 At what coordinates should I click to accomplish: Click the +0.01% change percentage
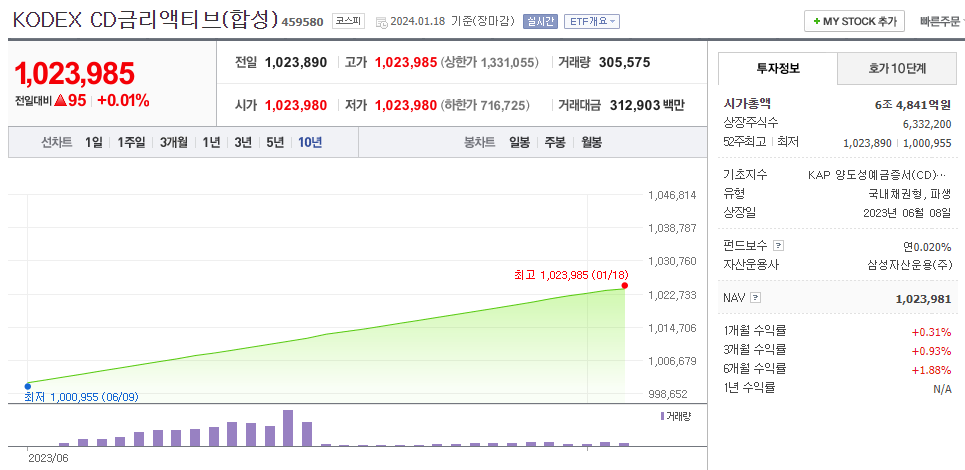123,101
